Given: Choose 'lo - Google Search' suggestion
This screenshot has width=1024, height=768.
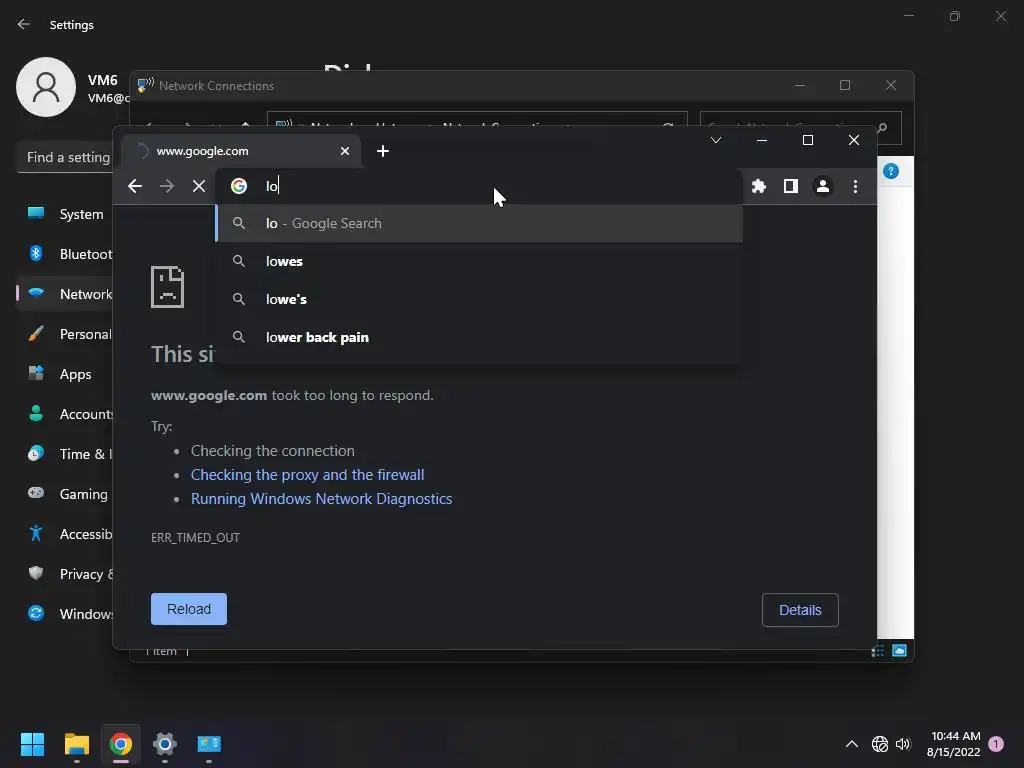Looking at the screenshot, I should point(479,223).
